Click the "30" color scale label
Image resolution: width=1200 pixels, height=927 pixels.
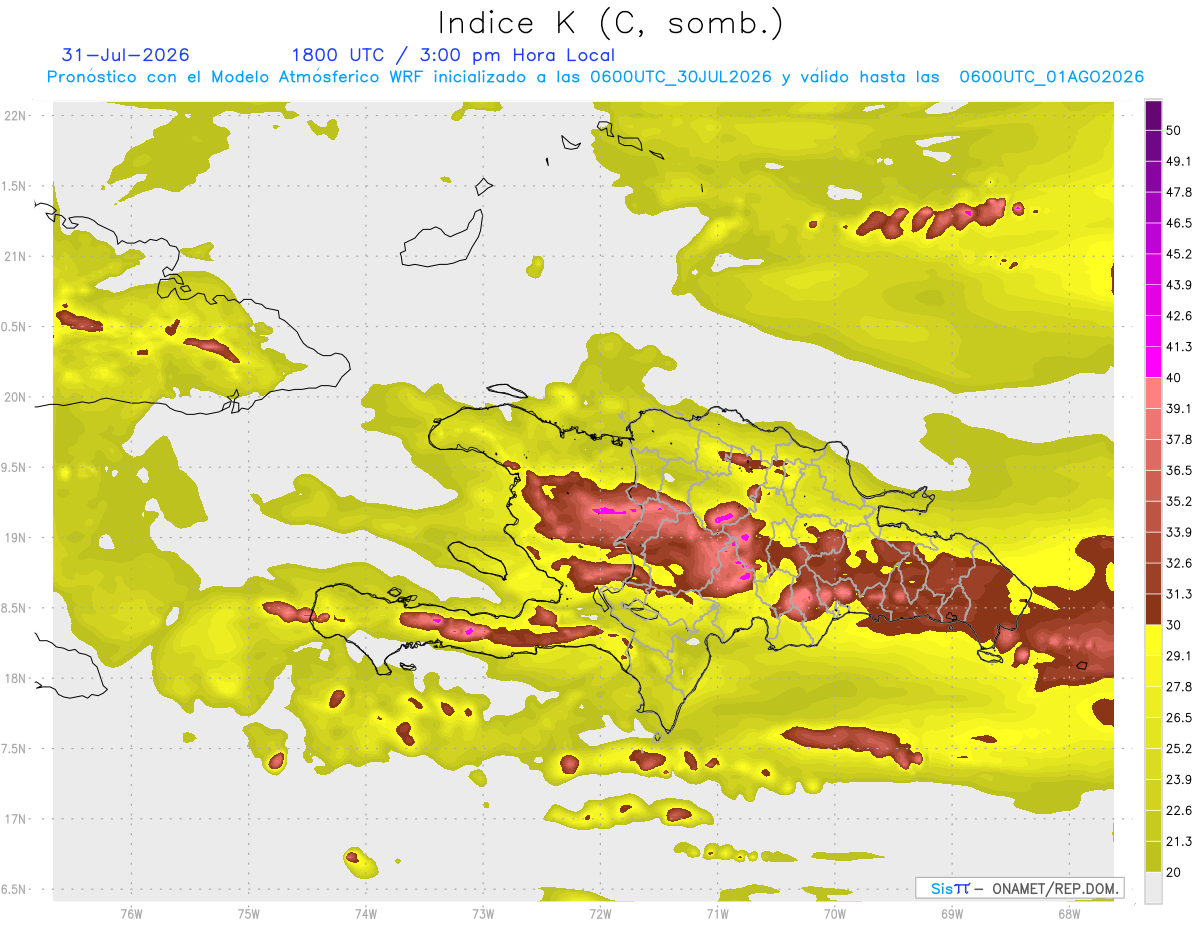pos(1173,625)
